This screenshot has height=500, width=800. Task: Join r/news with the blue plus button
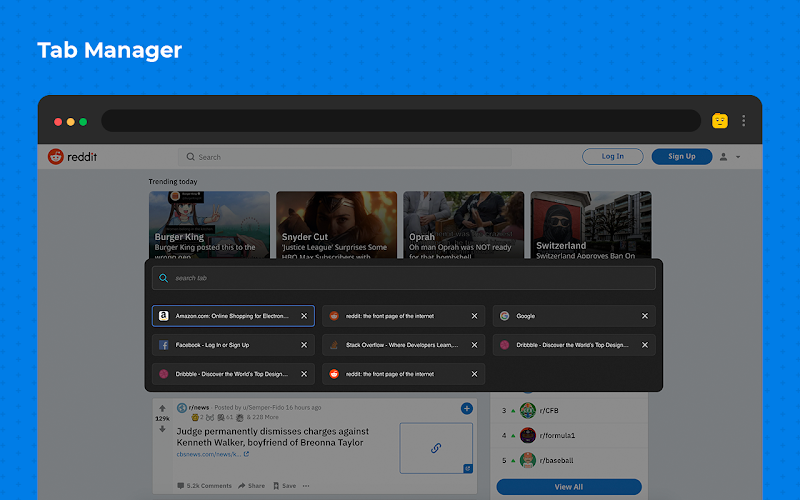point(466,408)
